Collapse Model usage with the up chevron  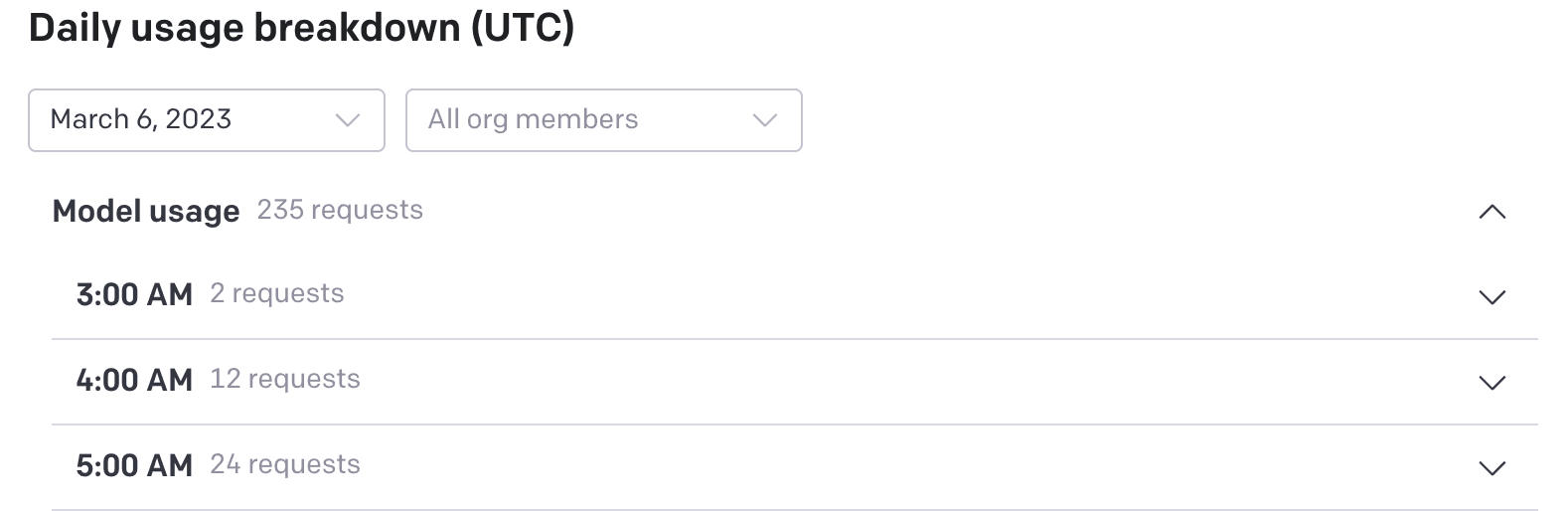point(1491,212)
